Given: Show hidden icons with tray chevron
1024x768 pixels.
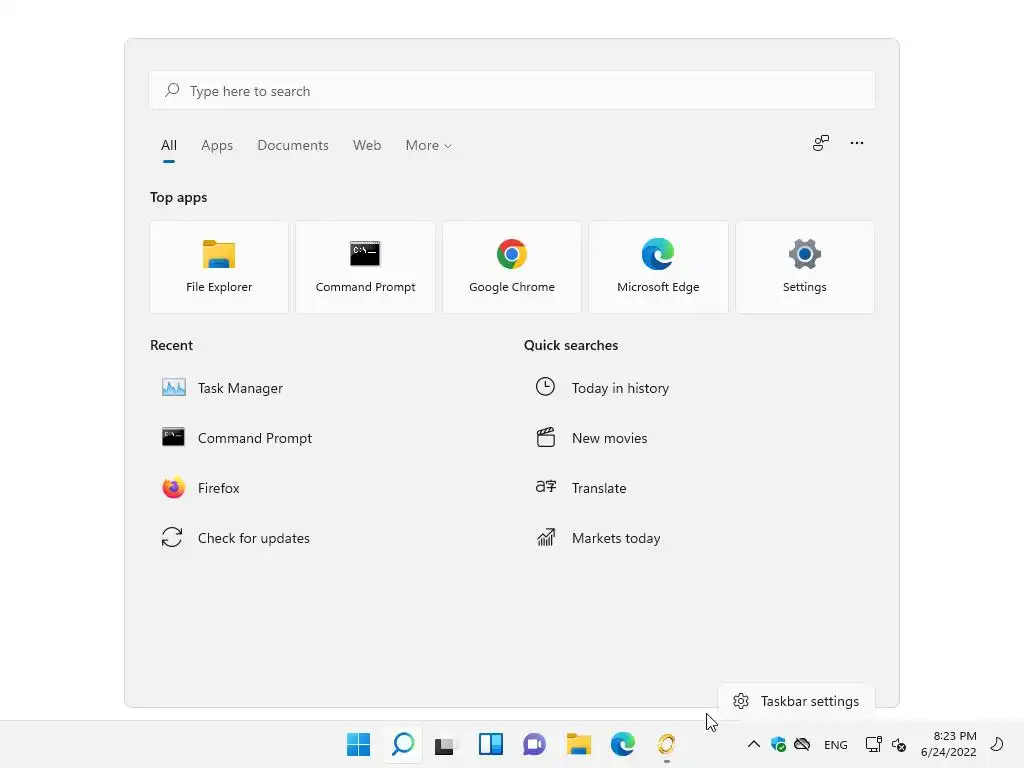Looking at the screenshot, I should (x=754, y=744).
